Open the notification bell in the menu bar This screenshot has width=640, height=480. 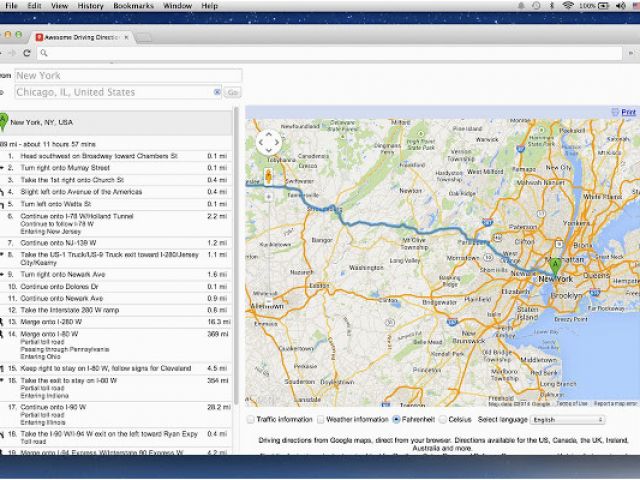click(521, 6)
